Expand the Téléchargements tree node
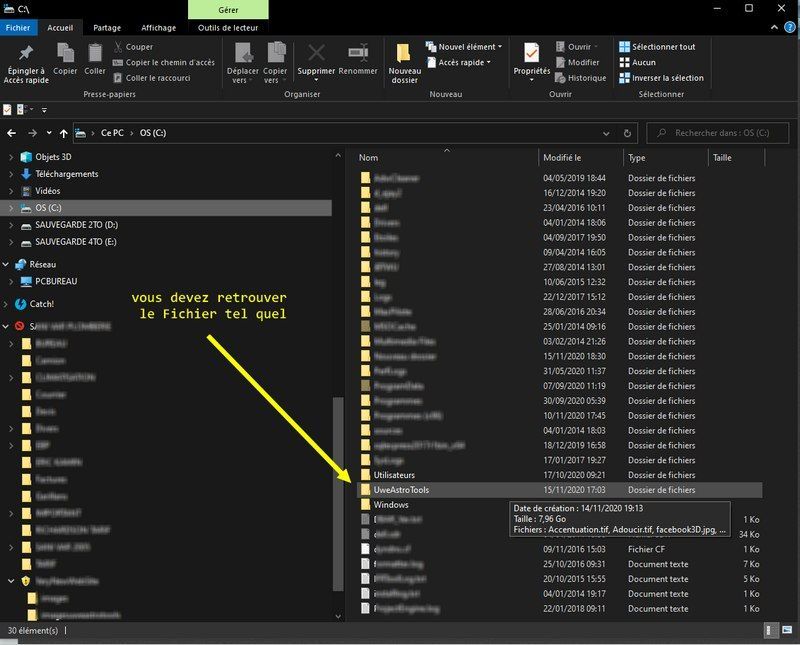800x645 pixels. point(11,174)
